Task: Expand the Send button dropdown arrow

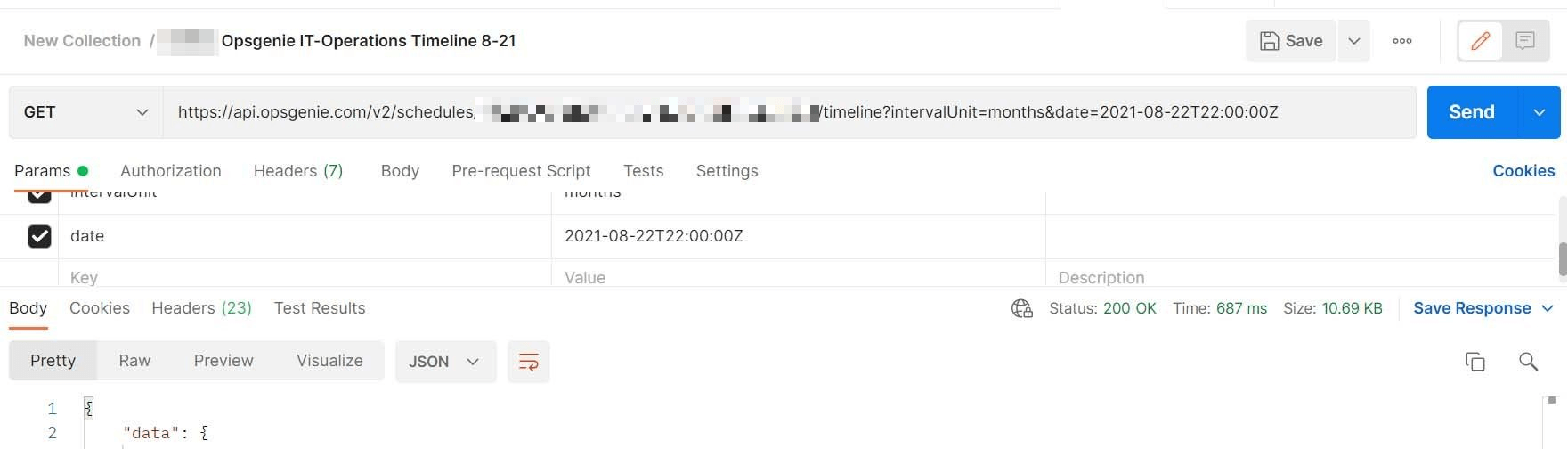Action: (x=1539, y=112)
